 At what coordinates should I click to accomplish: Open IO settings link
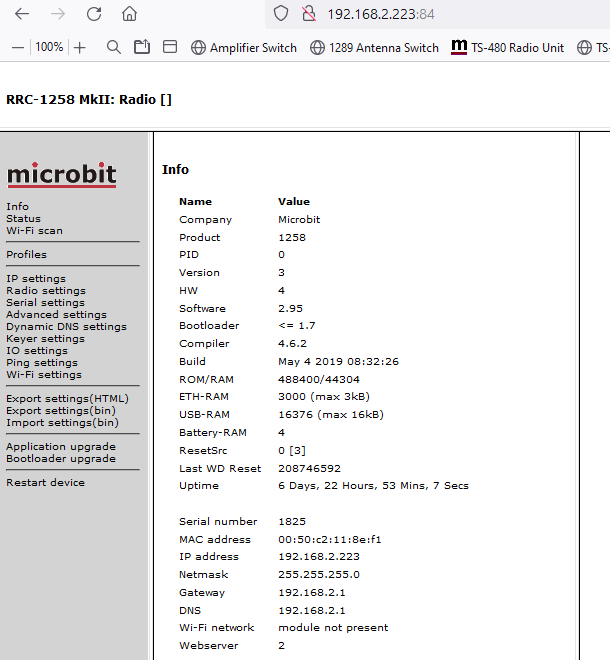tap(37, 351)
